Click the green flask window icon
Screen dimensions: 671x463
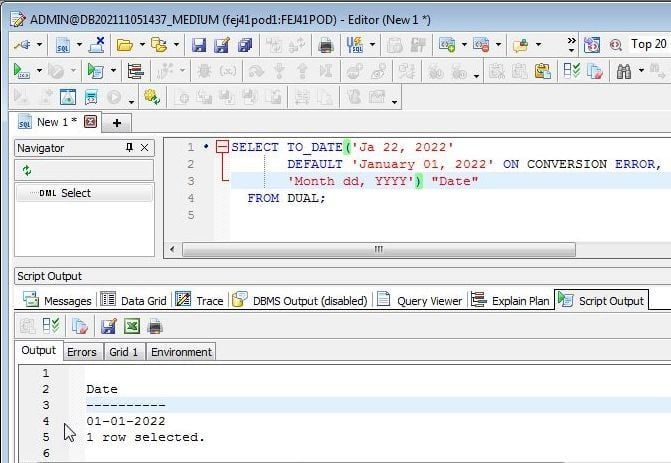[68, 97]
